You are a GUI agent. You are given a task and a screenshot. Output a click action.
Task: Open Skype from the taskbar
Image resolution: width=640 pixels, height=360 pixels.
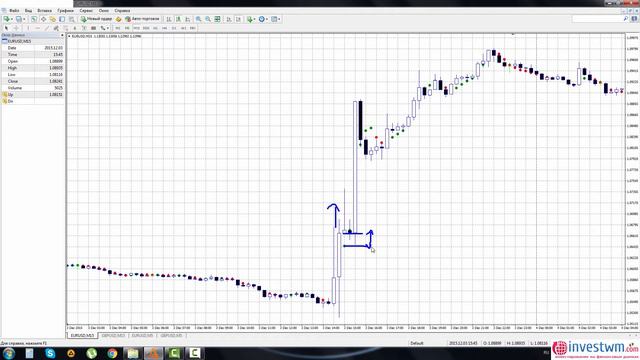coord(50,353)
